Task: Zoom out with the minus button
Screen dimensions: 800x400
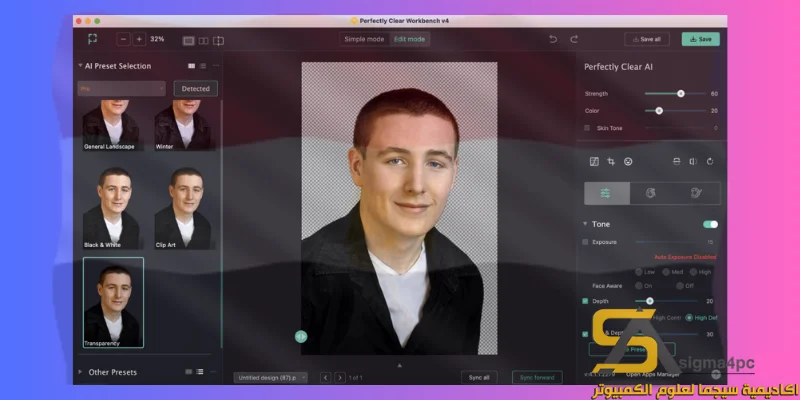Action: tap(123, 39)
